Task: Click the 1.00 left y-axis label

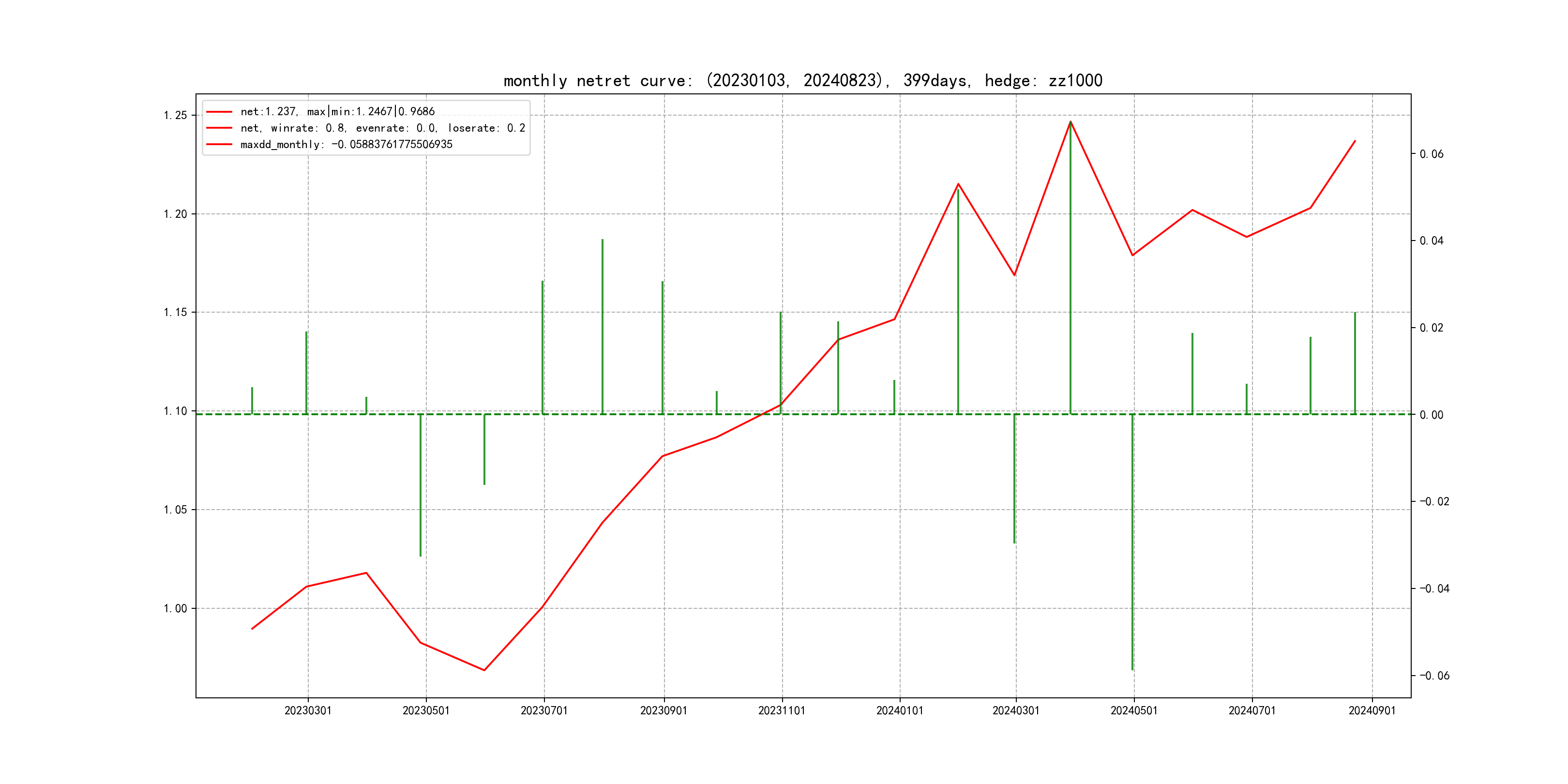Action: (x=175, y=608)
